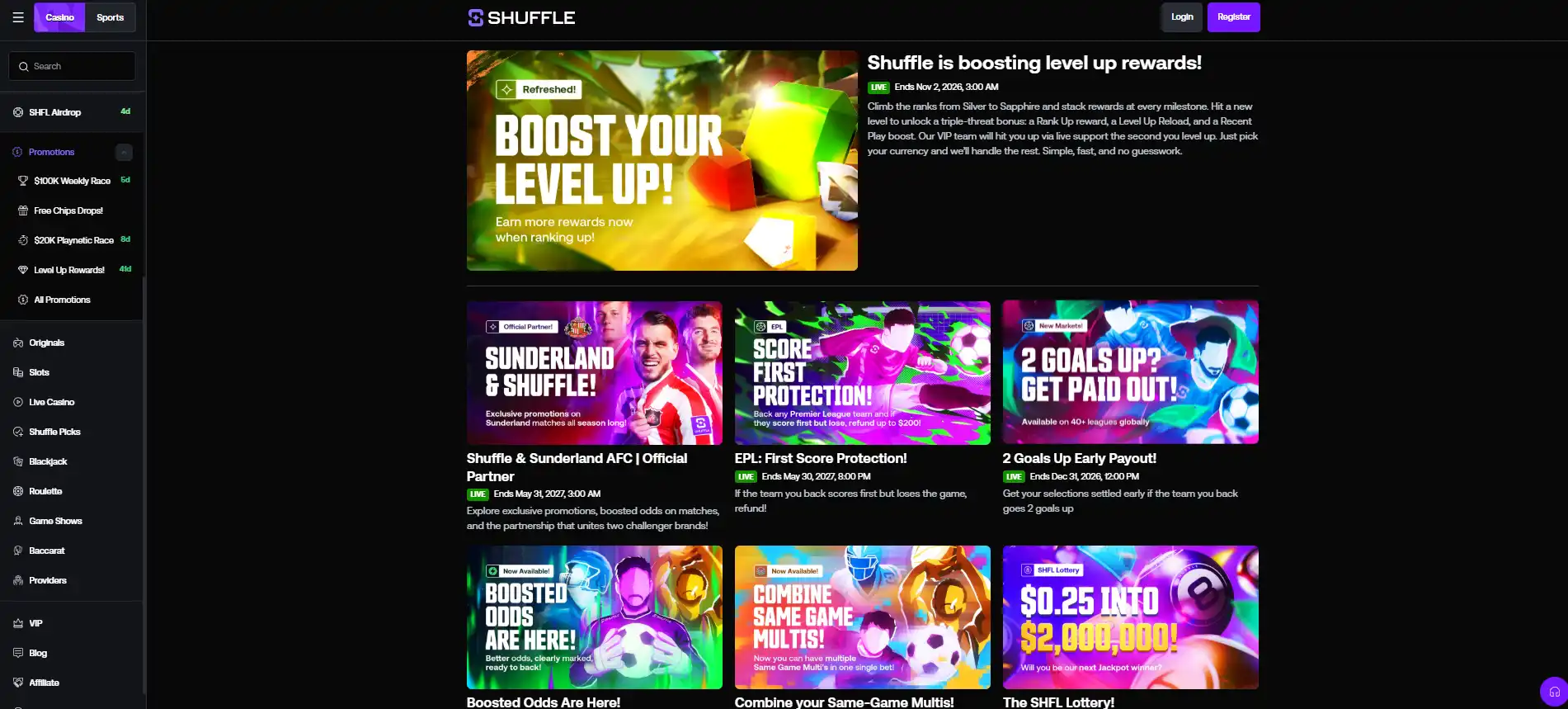Click the Providers icon

pos(18,580)
